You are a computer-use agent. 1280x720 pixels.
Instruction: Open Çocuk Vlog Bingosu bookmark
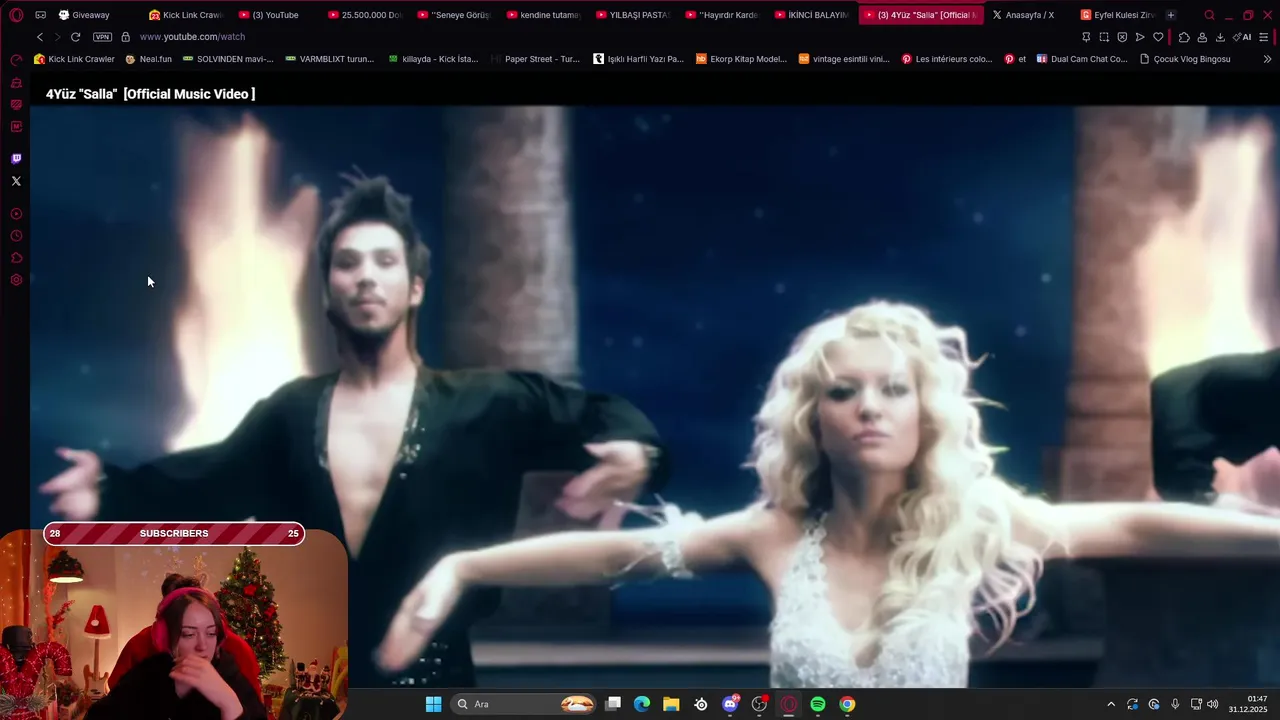1185,59
